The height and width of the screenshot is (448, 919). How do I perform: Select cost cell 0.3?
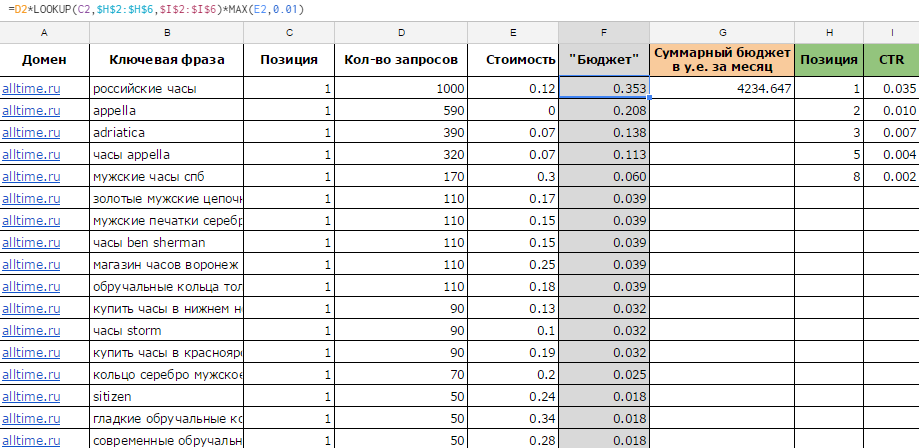tap(513, 177)
